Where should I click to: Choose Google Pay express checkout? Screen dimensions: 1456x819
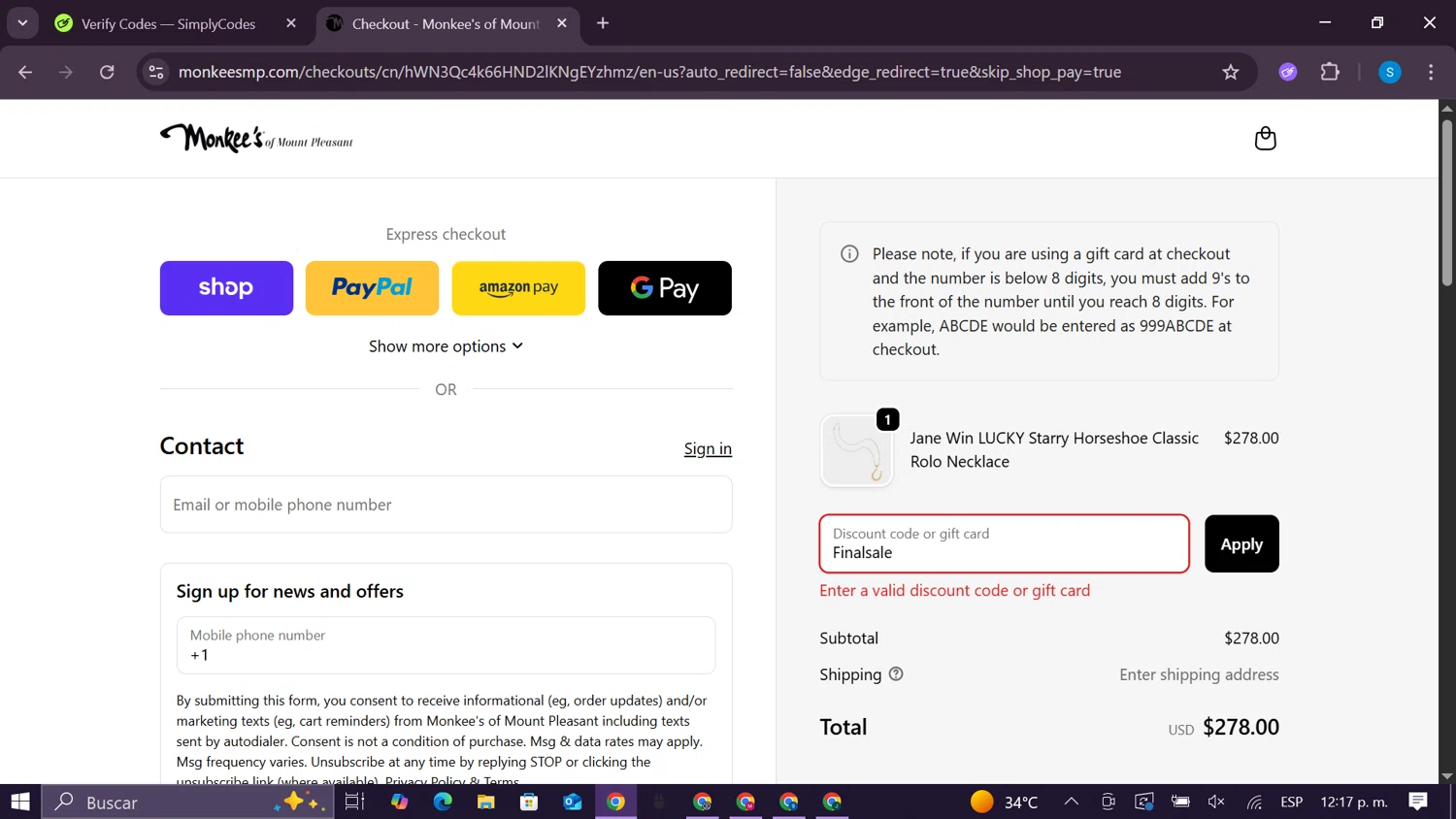coord(665,288)
